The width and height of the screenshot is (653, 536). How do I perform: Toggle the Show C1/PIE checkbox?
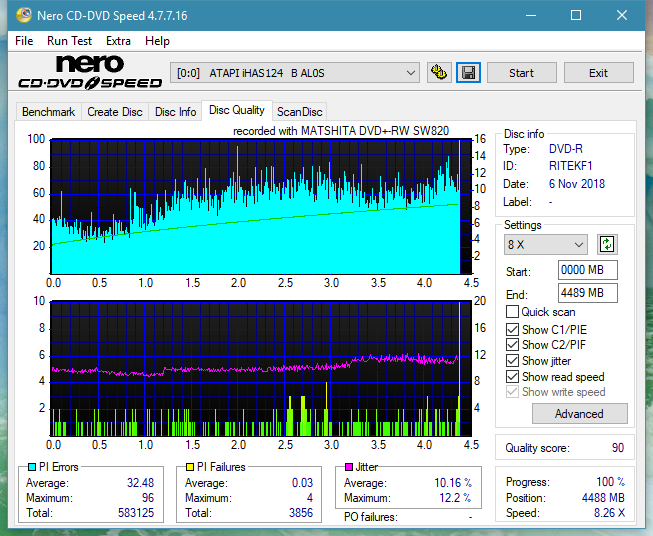click(512, 329)
